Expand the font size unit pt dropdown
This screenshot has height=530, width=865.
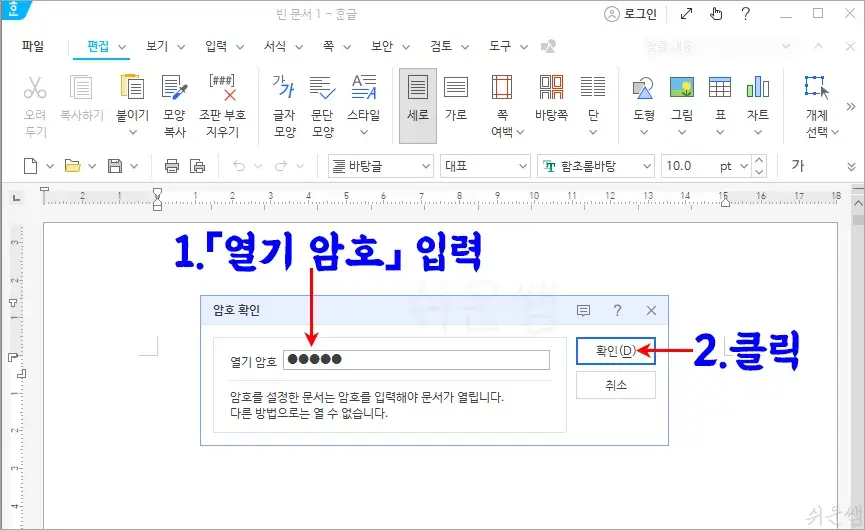pos(744,166)
